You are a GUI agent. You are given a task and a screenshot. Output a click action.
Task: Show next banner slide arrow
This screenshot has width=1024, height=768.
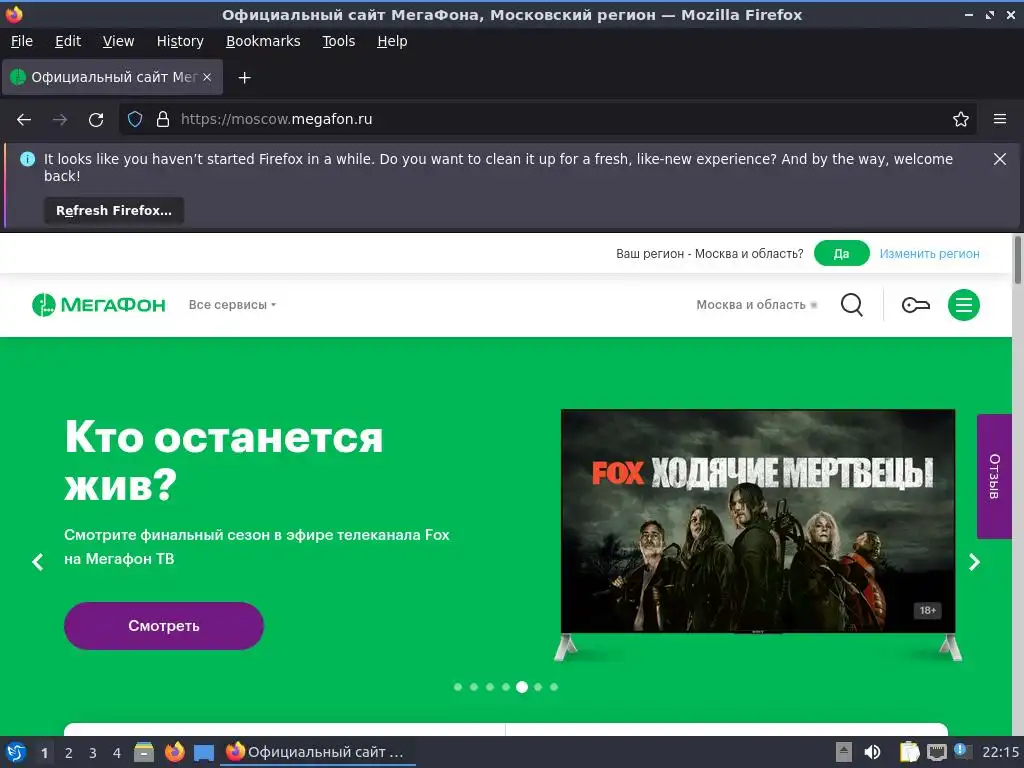click(x=974, y=562)
